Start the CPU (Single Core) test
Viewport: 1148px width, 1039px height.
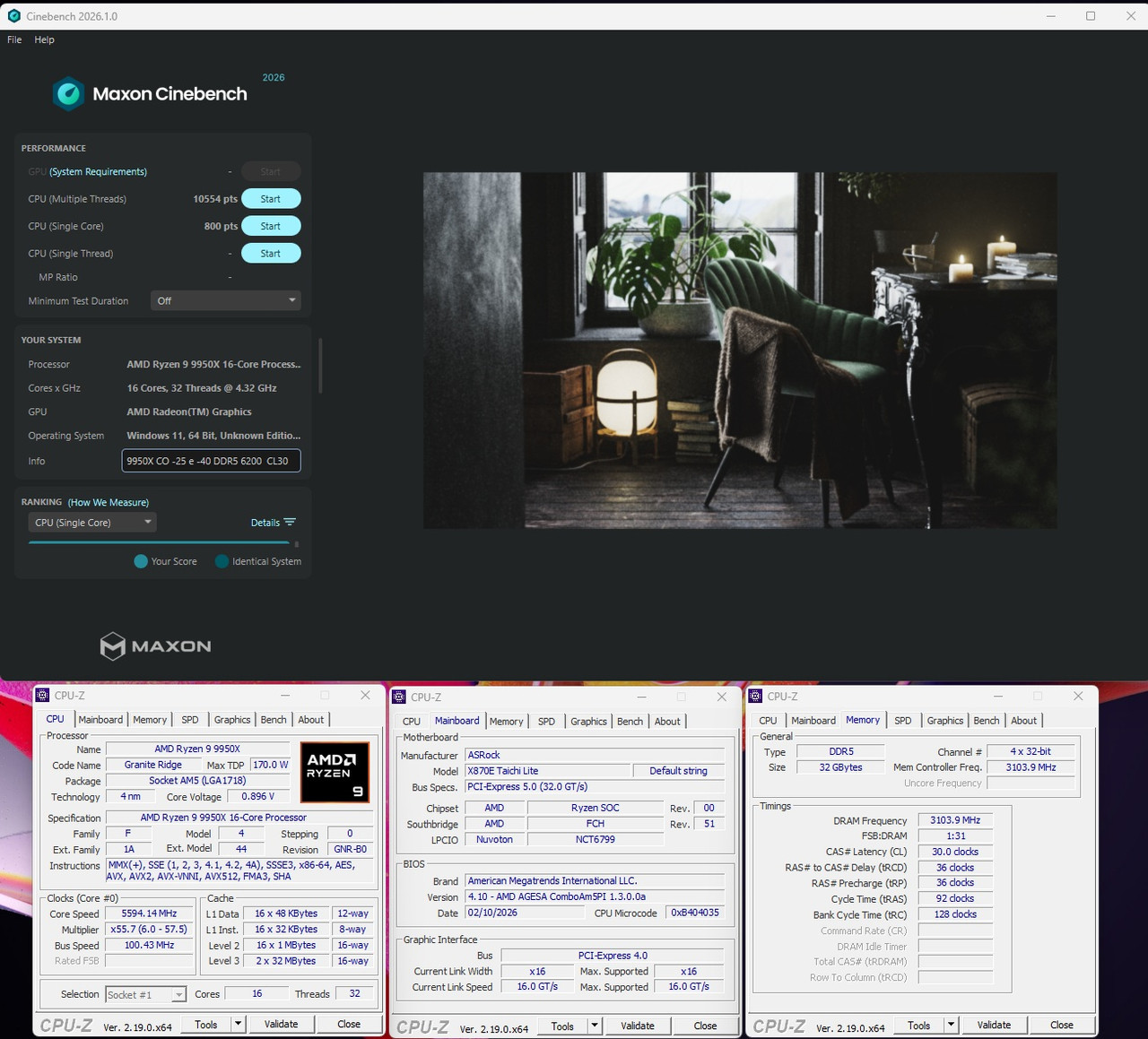[x=271, y=226]
